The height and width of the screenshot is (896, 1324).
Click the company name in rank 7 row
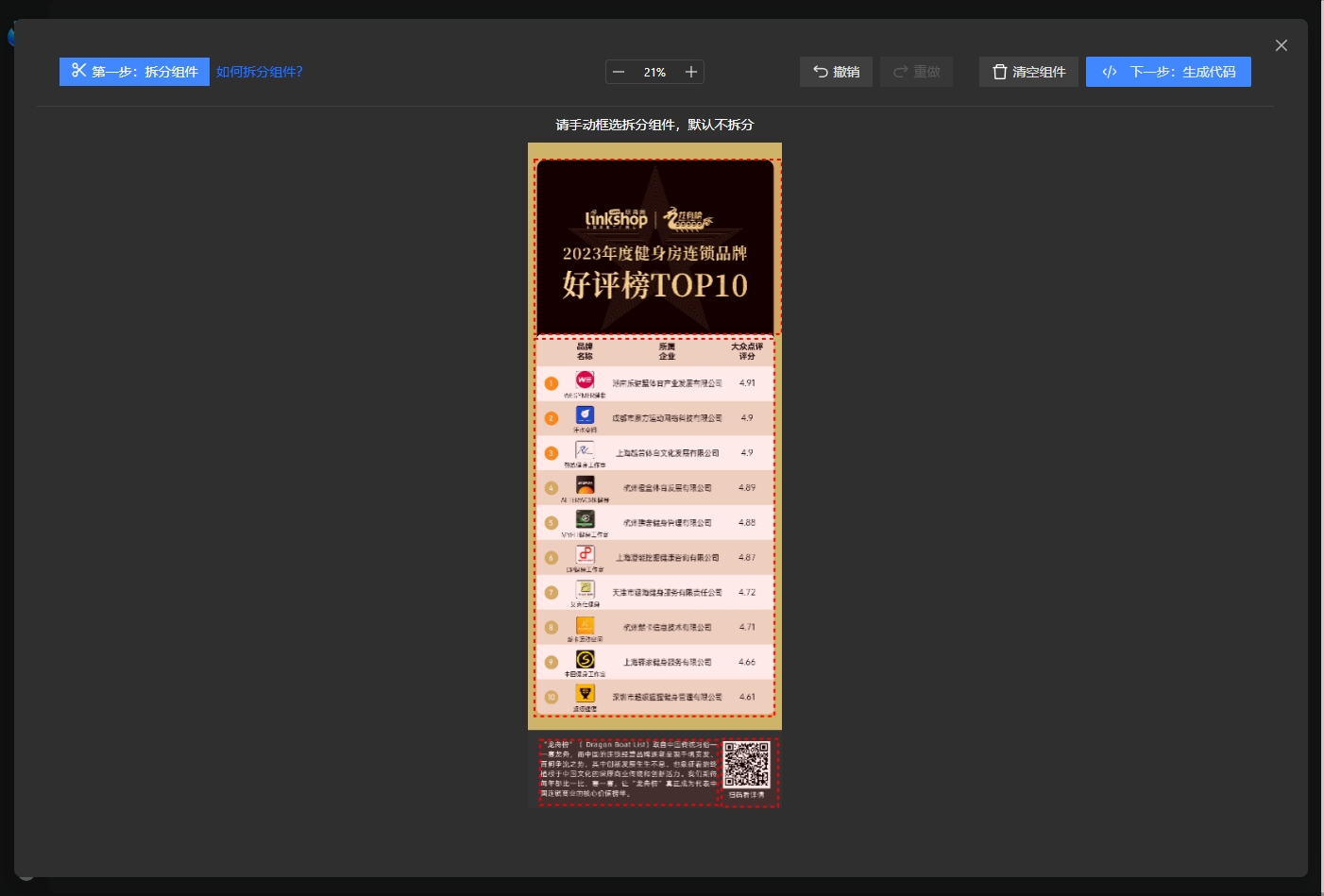[x=667, y=593]
